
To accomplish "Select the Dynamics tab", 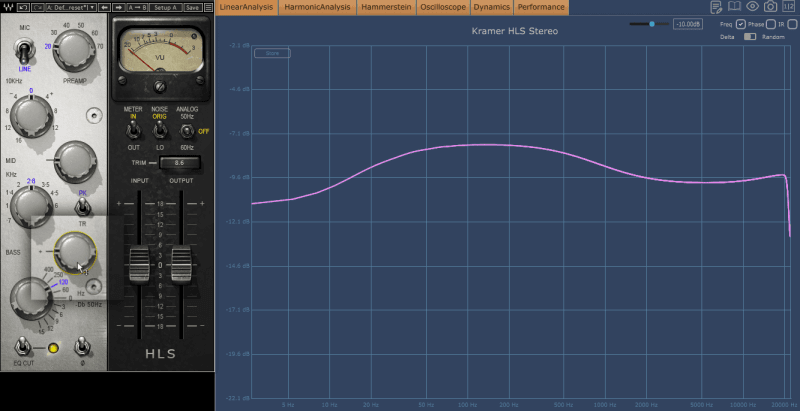I will click(x=491, y=7).
